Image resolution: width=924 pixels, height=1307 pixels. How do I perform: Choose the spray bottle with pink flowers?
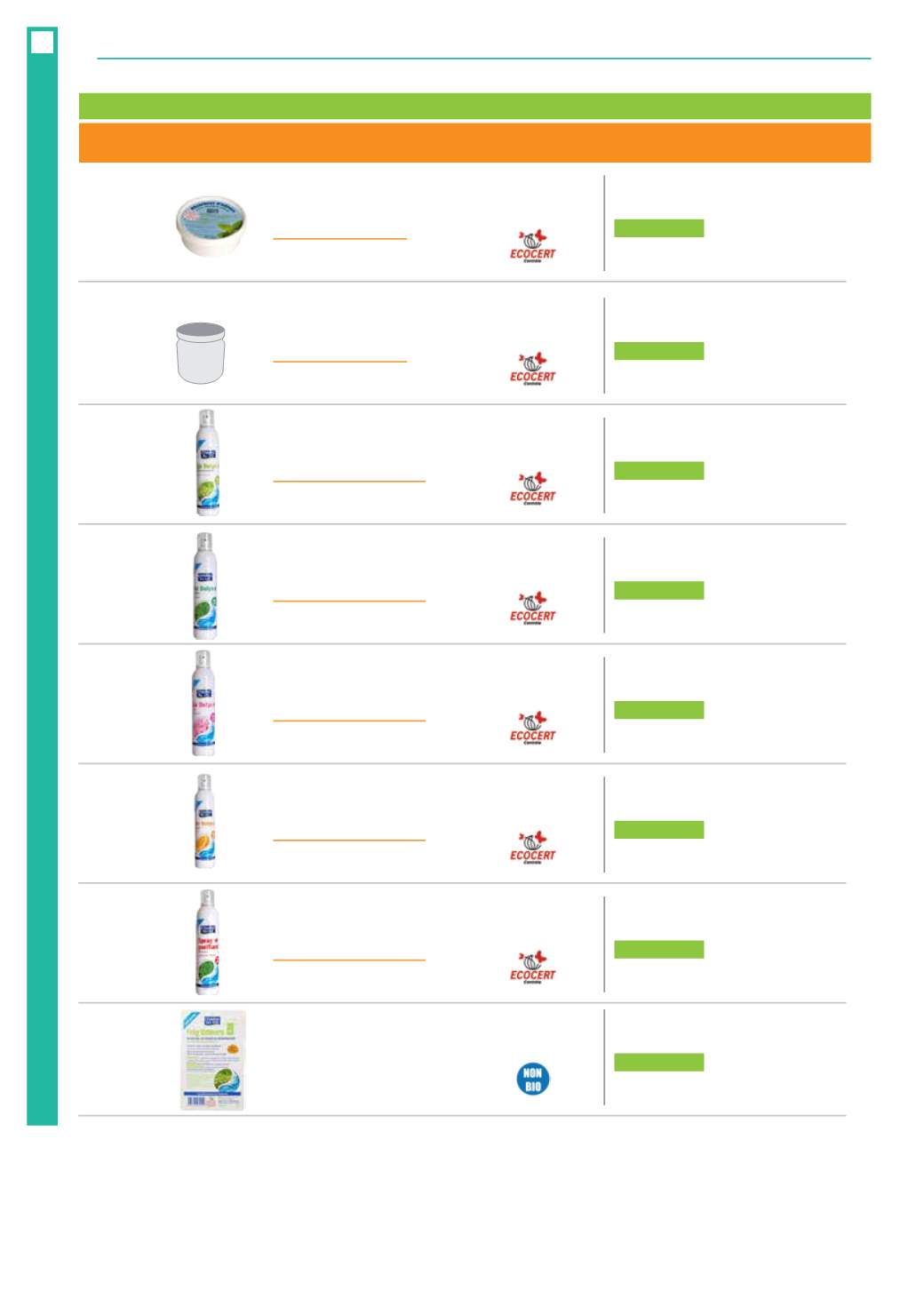click(204, 703)
